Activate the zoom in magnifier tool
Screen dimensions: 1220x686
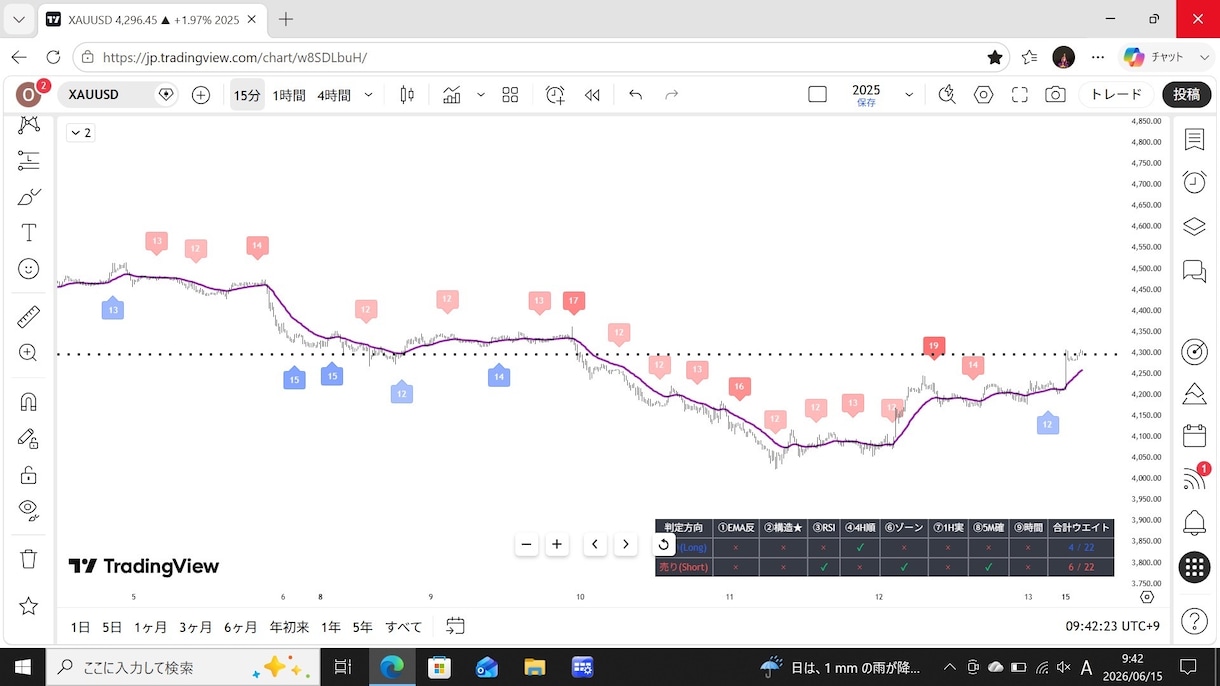pos(29,353)
